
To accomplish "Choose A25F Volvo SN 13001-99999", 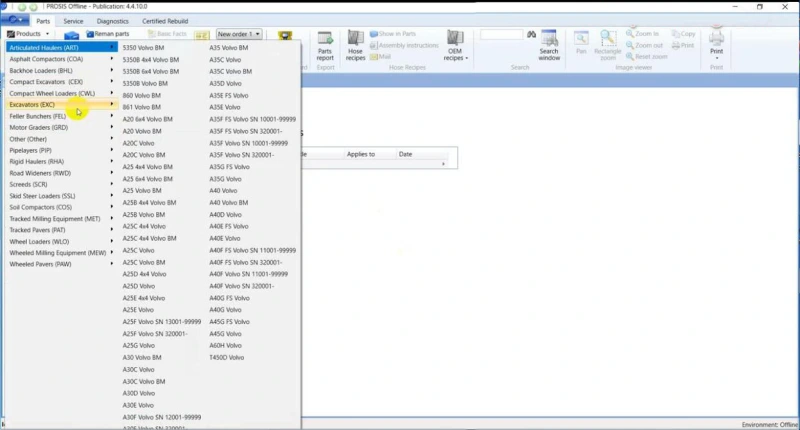I will (162, 322).
